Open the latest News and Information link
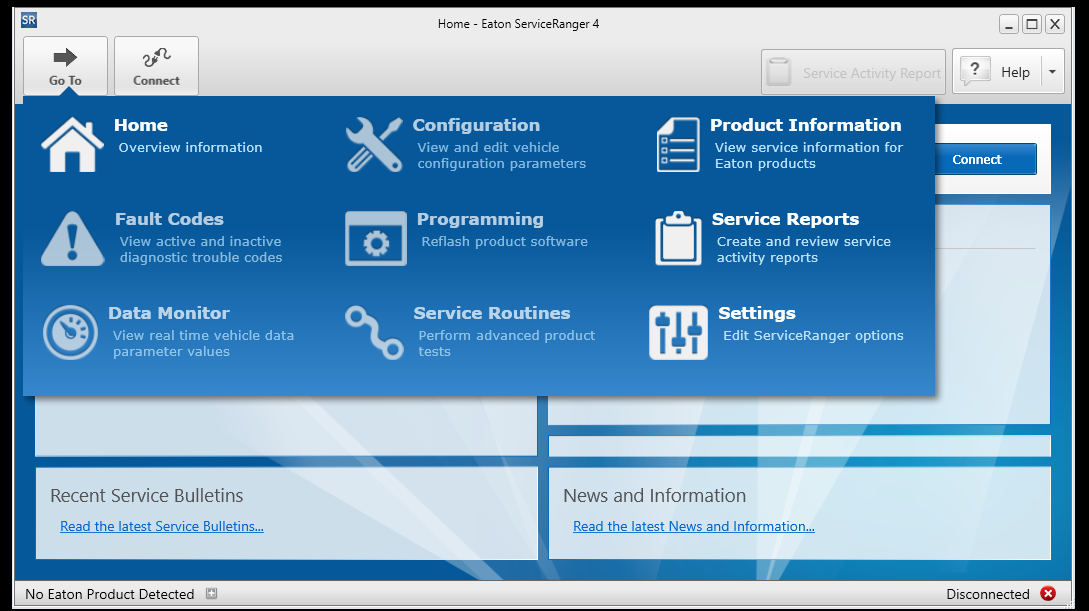The image size is (1089, 611). [x=693, y=526]
